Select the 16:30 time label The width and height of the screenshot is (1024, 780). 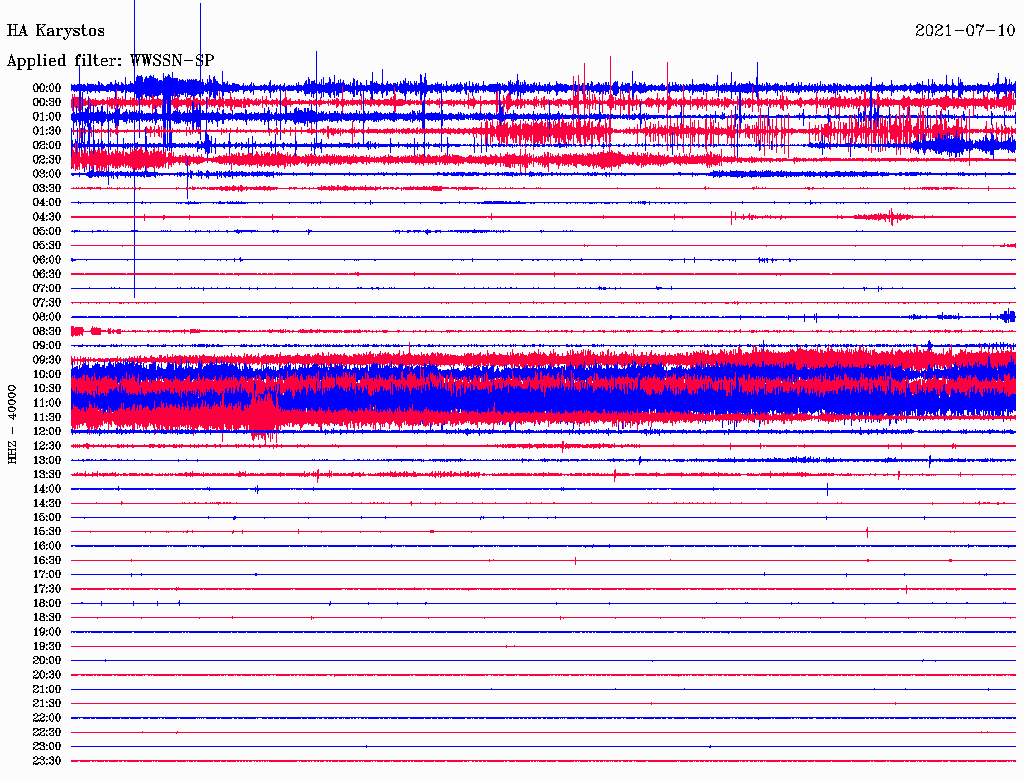click(x=47, y=561)
